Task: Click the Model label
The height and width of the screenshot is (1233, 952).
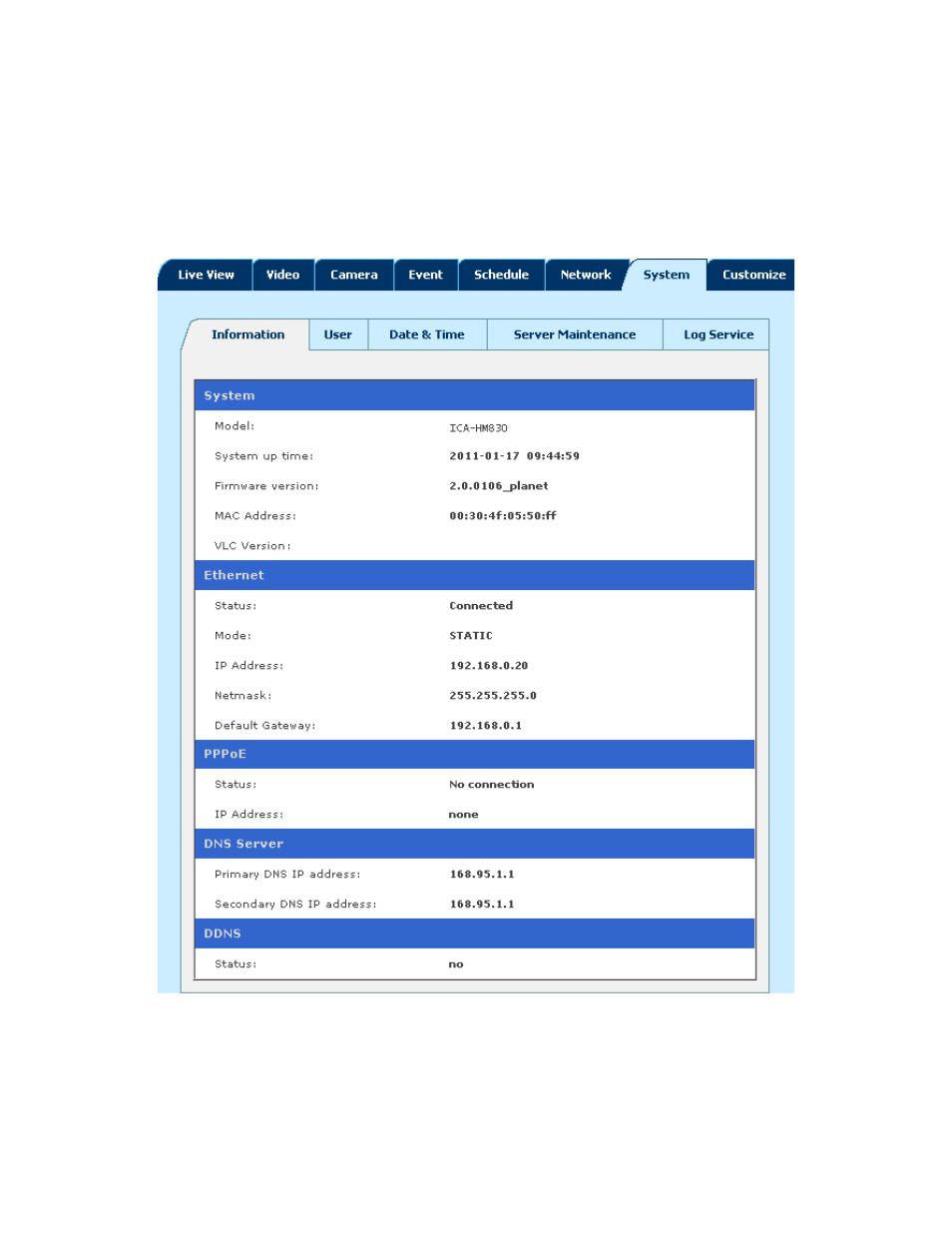Action: coord(235,426)
